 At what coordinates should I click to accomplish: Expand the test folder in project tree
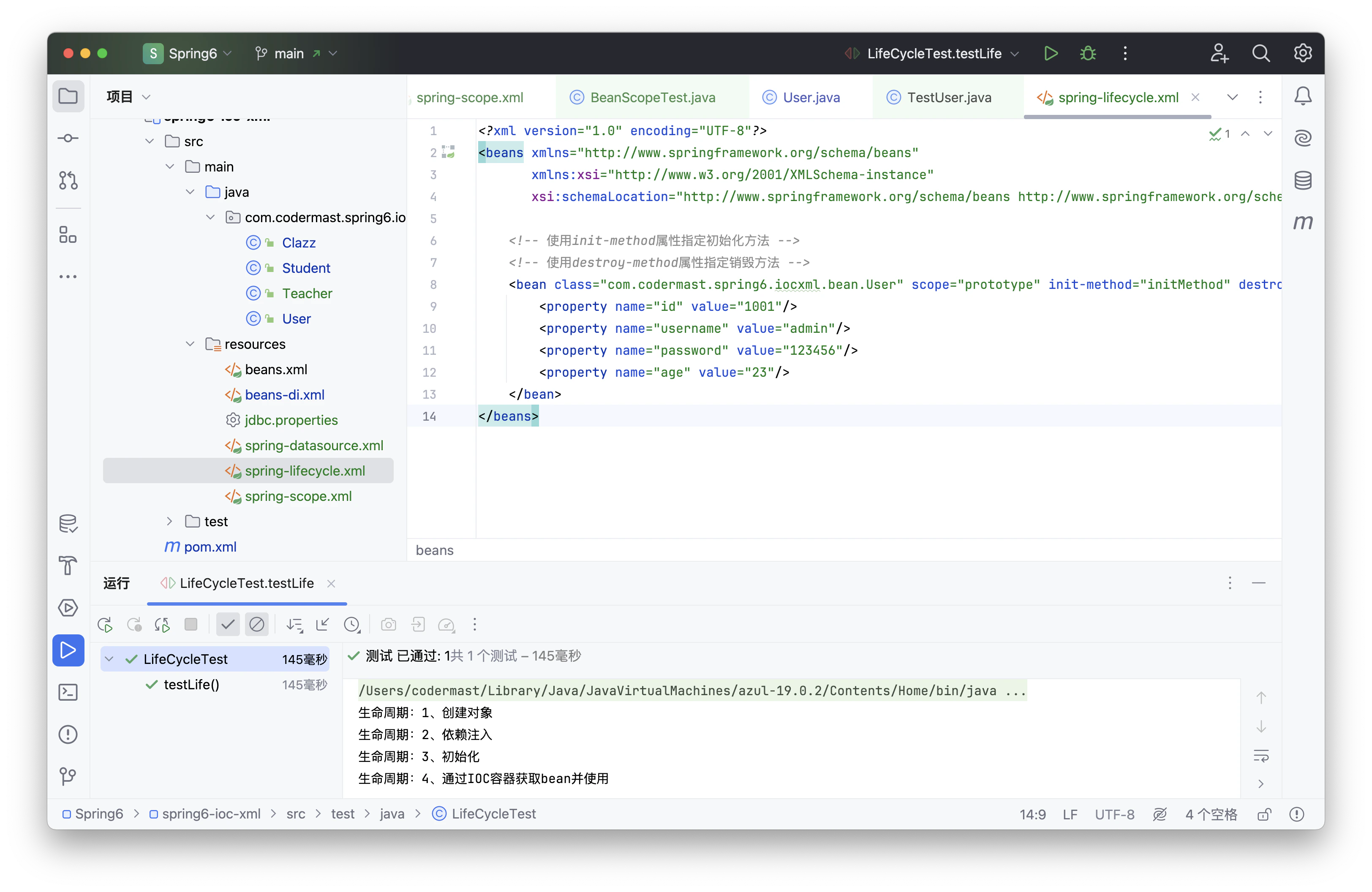point(169,522)
